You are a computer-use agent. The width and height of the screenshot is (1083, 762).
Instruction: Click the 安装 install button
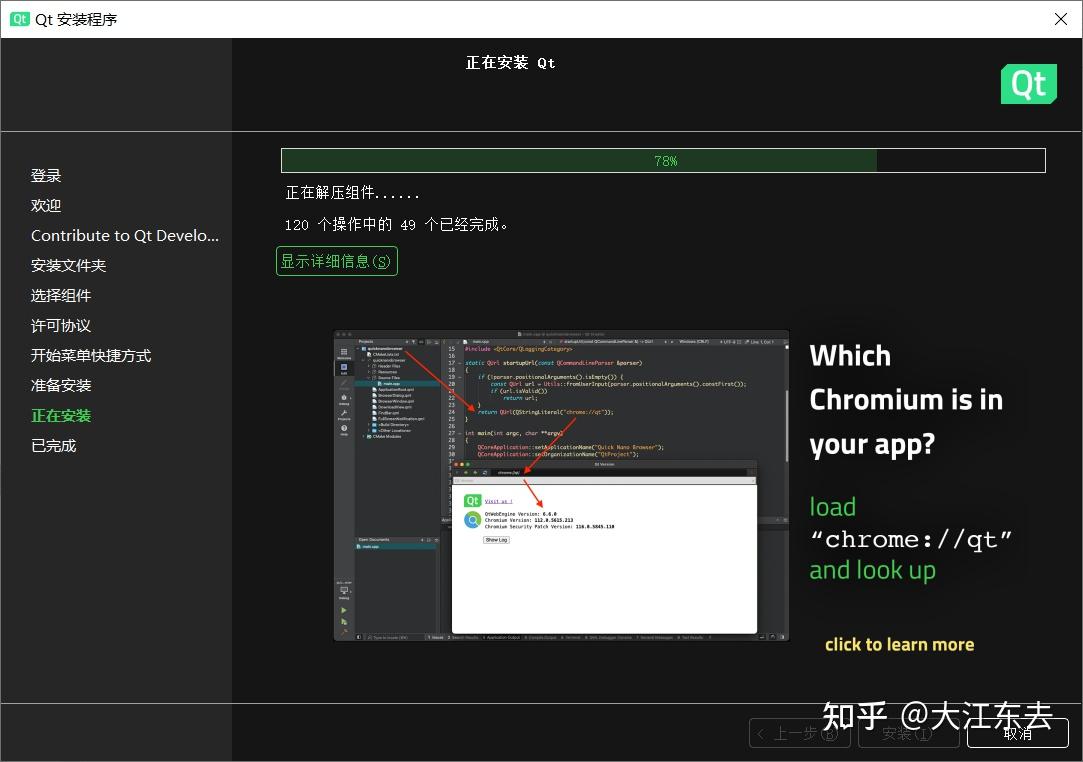tap(908, 733)
